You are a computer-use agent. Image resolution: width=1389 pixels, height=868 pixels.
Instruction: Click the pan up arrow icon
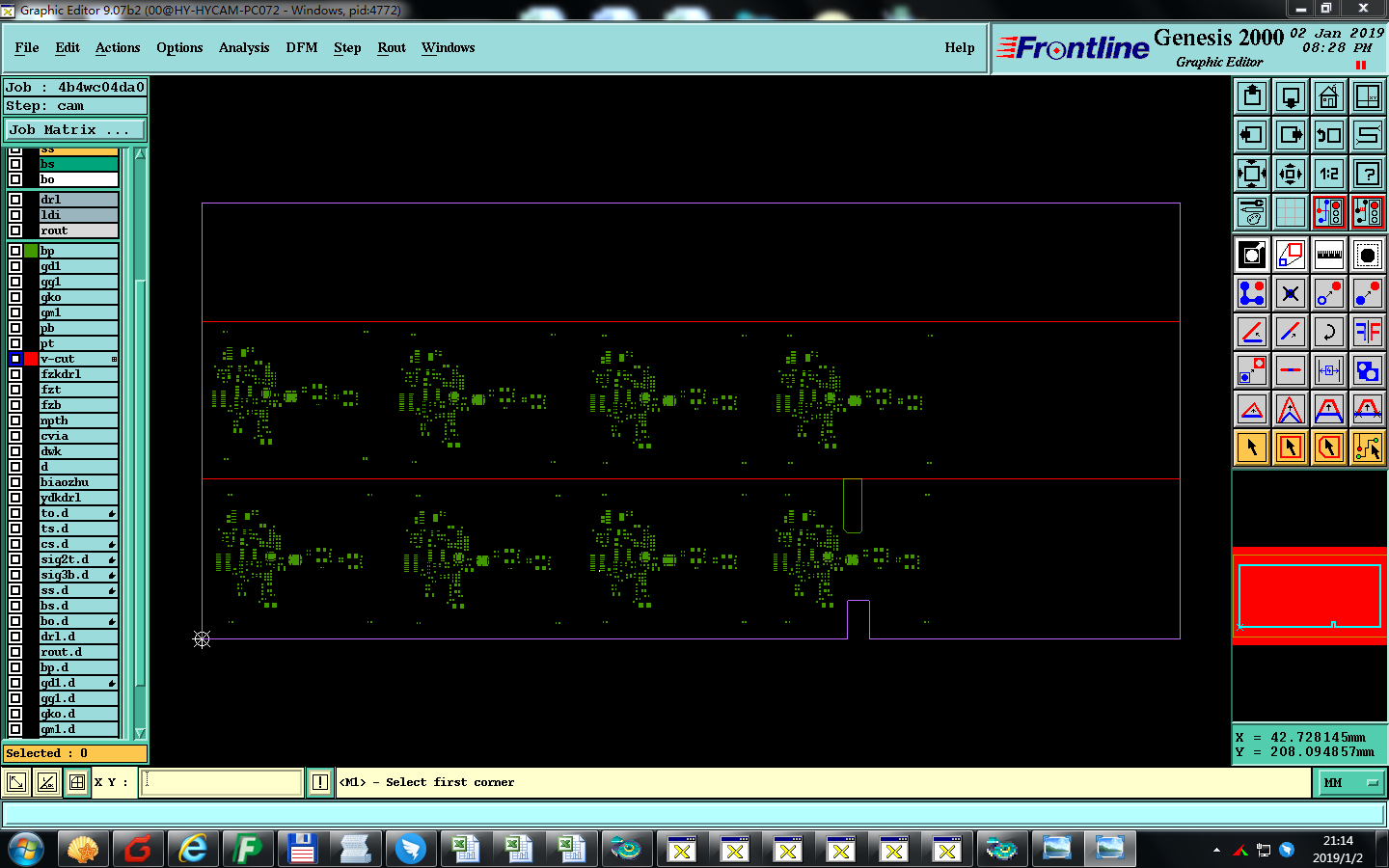(x=1252, y=96)
